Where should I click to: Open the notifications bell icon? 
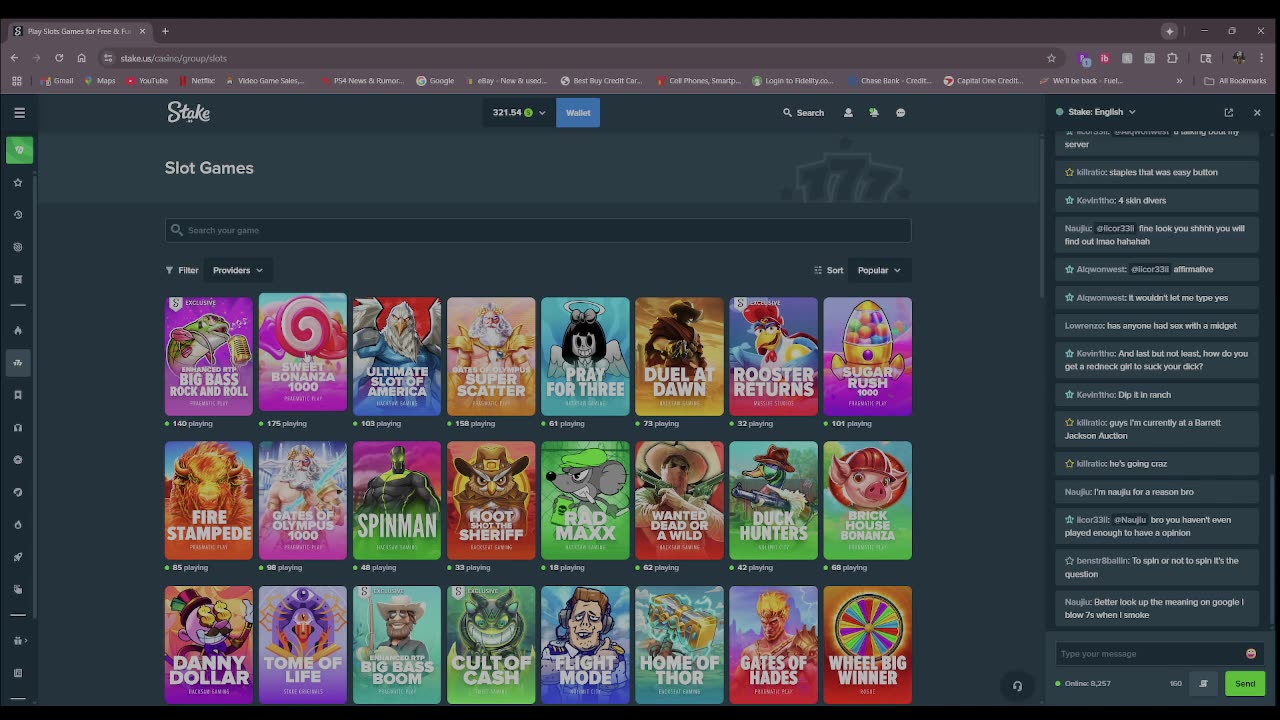(x=874, y=113)
